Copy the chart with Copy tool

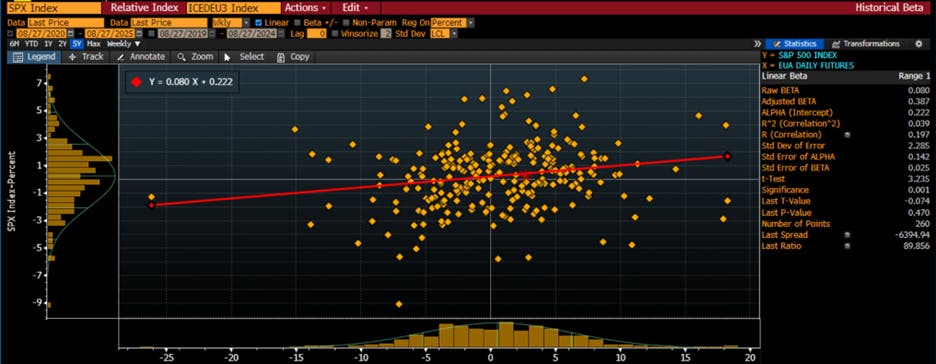(292, 57)
